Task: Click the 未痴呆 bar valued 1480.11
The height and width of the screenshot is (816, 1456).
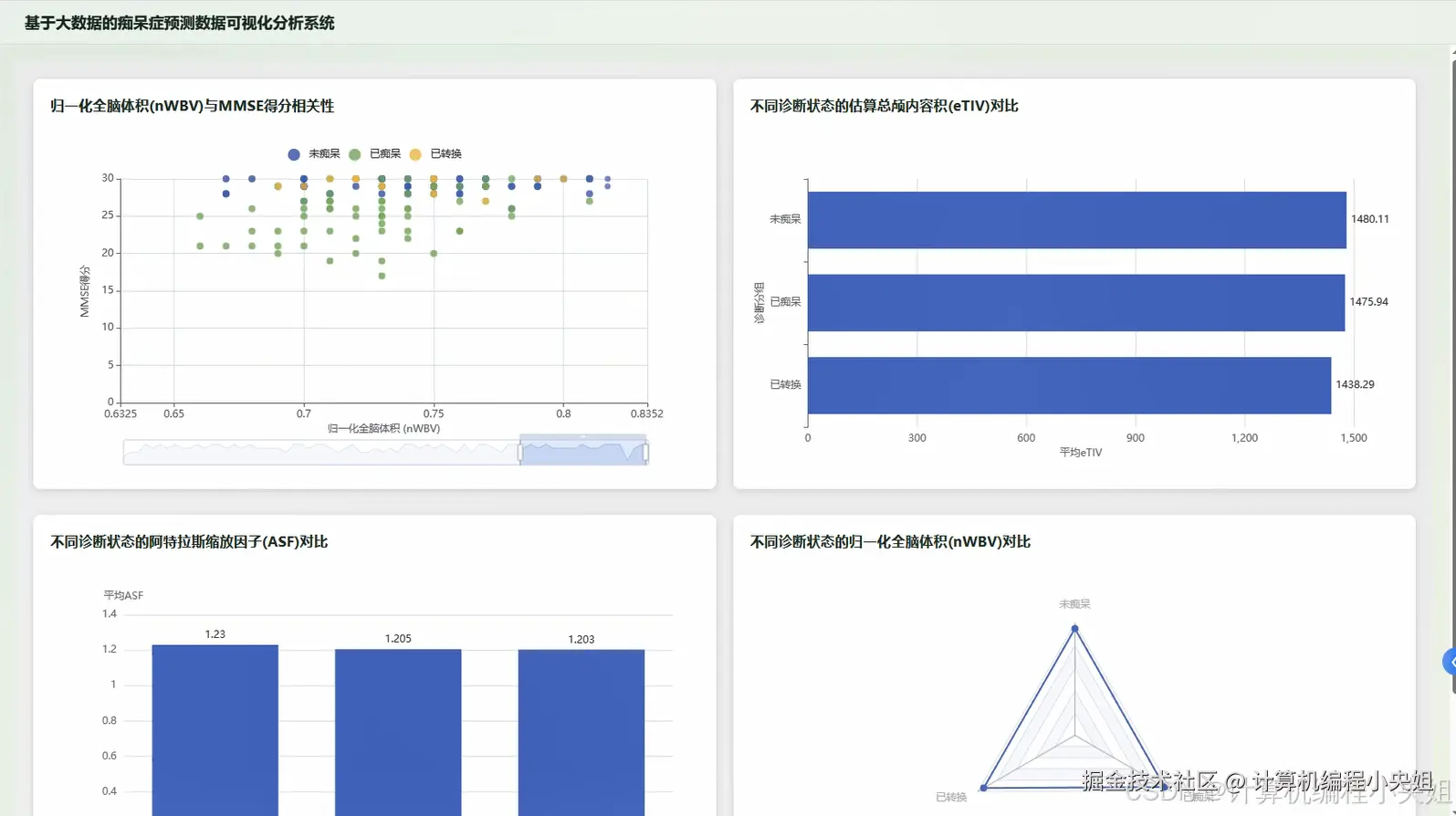Action: (x=1076, y=220)
